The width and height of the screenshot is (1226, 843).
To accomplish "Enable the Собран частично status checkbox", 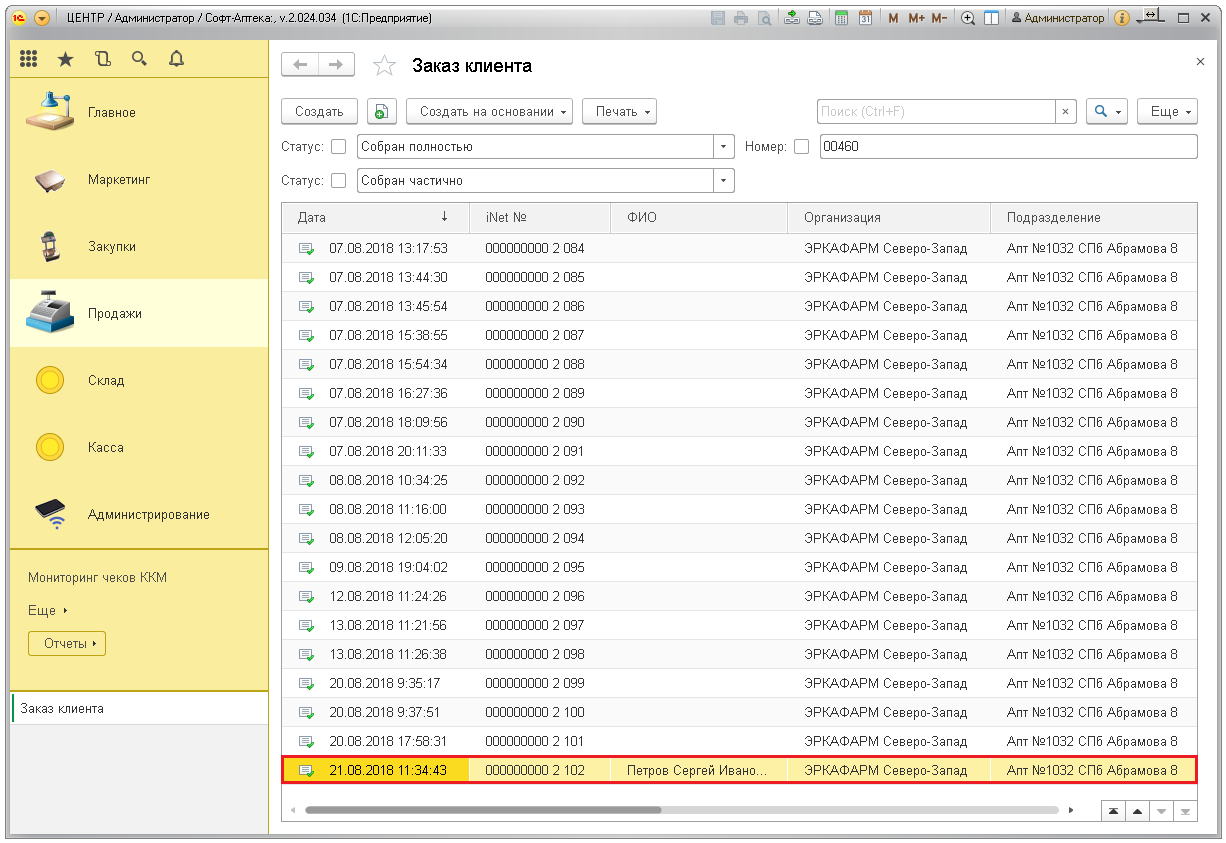I will click(338, 181).
